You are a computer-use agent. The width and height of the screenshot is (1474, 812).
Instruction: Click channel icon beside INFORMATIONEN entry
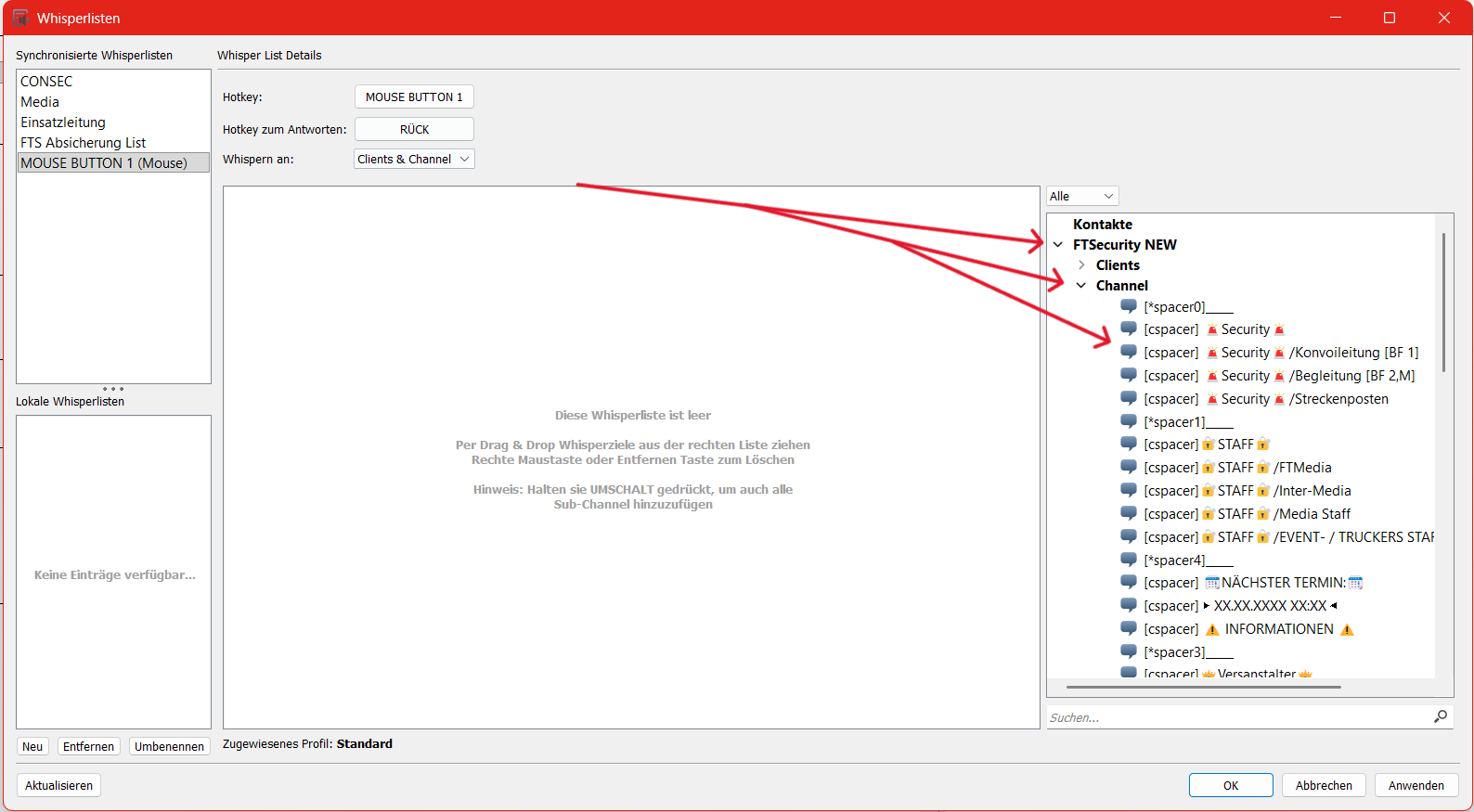coord(1128,628)
